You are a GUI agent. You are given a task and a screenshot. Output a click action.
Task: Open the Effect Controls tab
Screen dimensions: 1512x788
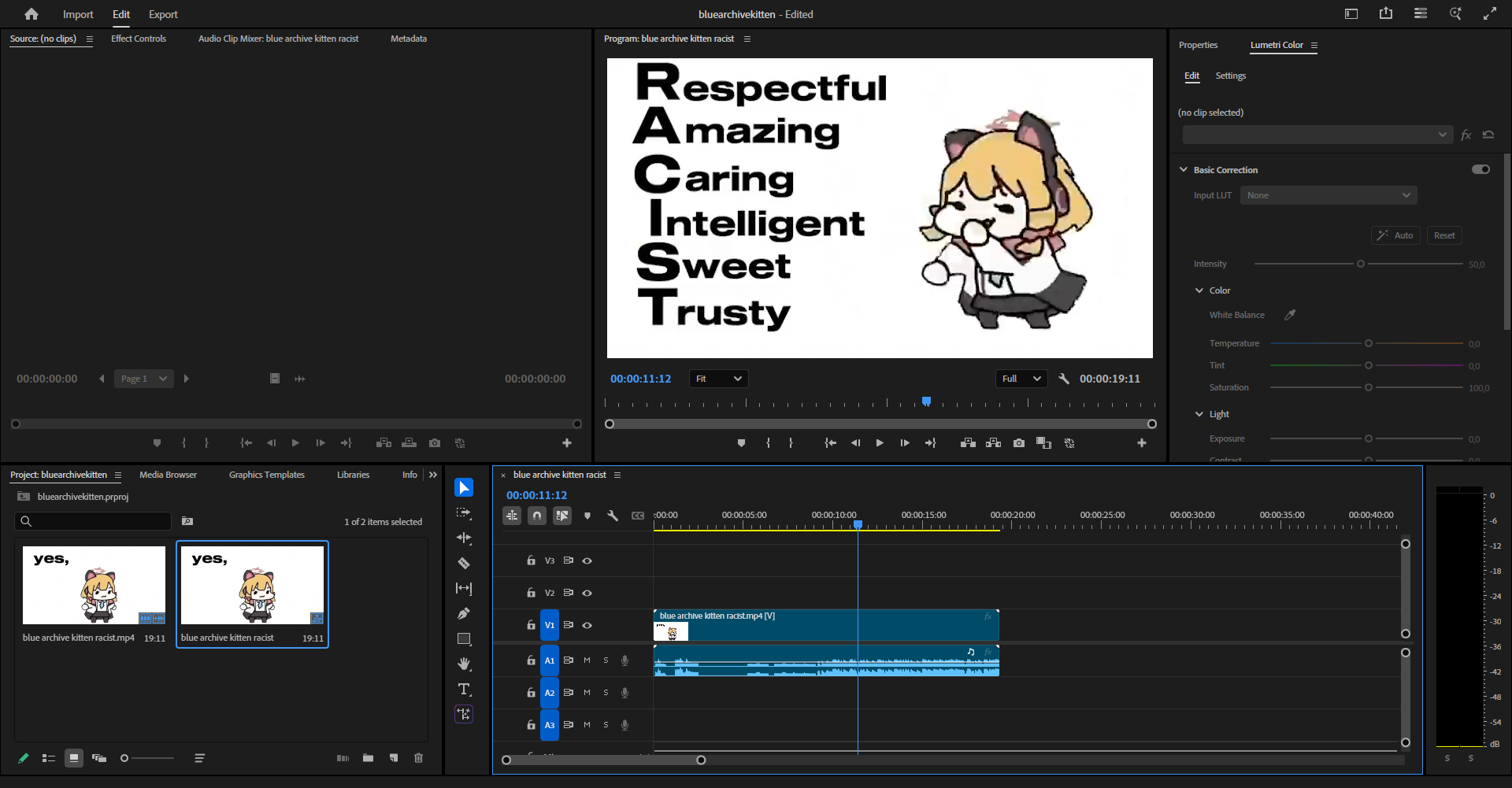coord(139,39)
